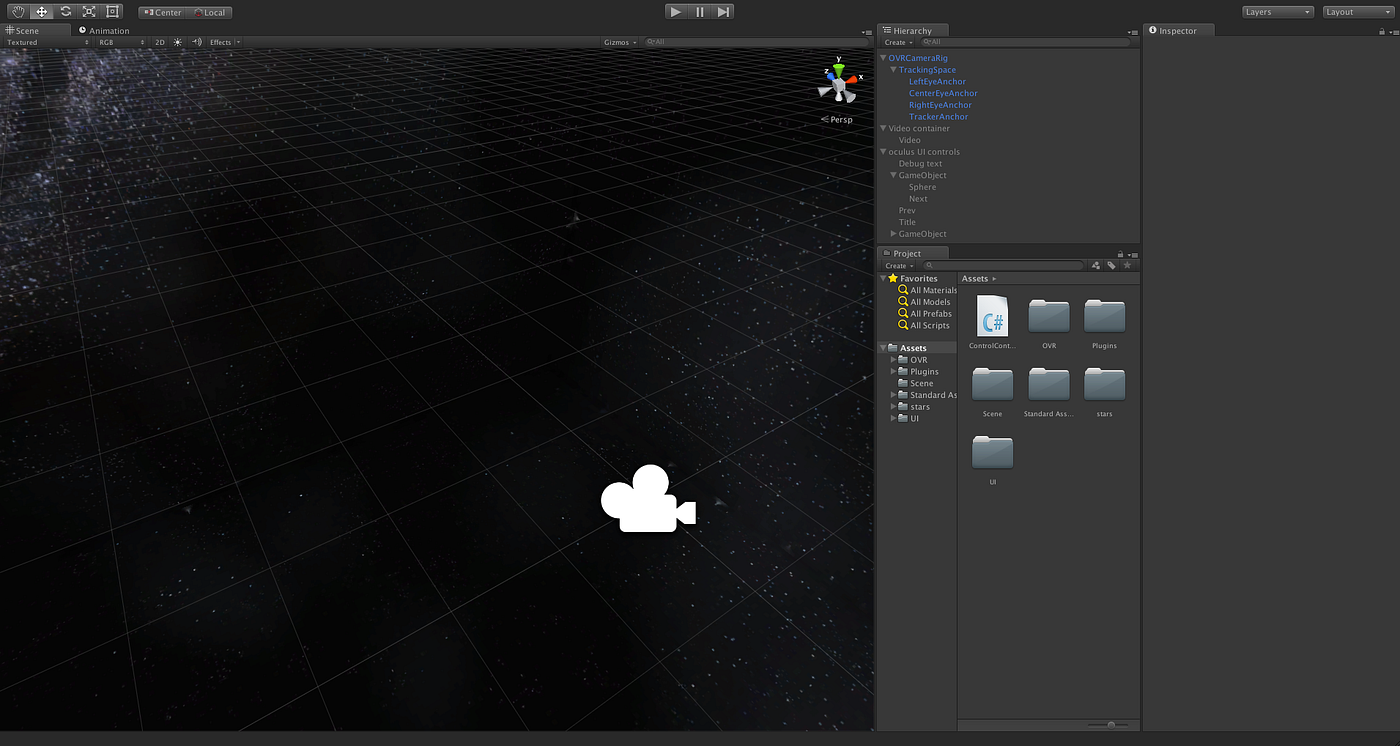
Task: Search by type icon in Project
Action: (x=1096, y=265)
